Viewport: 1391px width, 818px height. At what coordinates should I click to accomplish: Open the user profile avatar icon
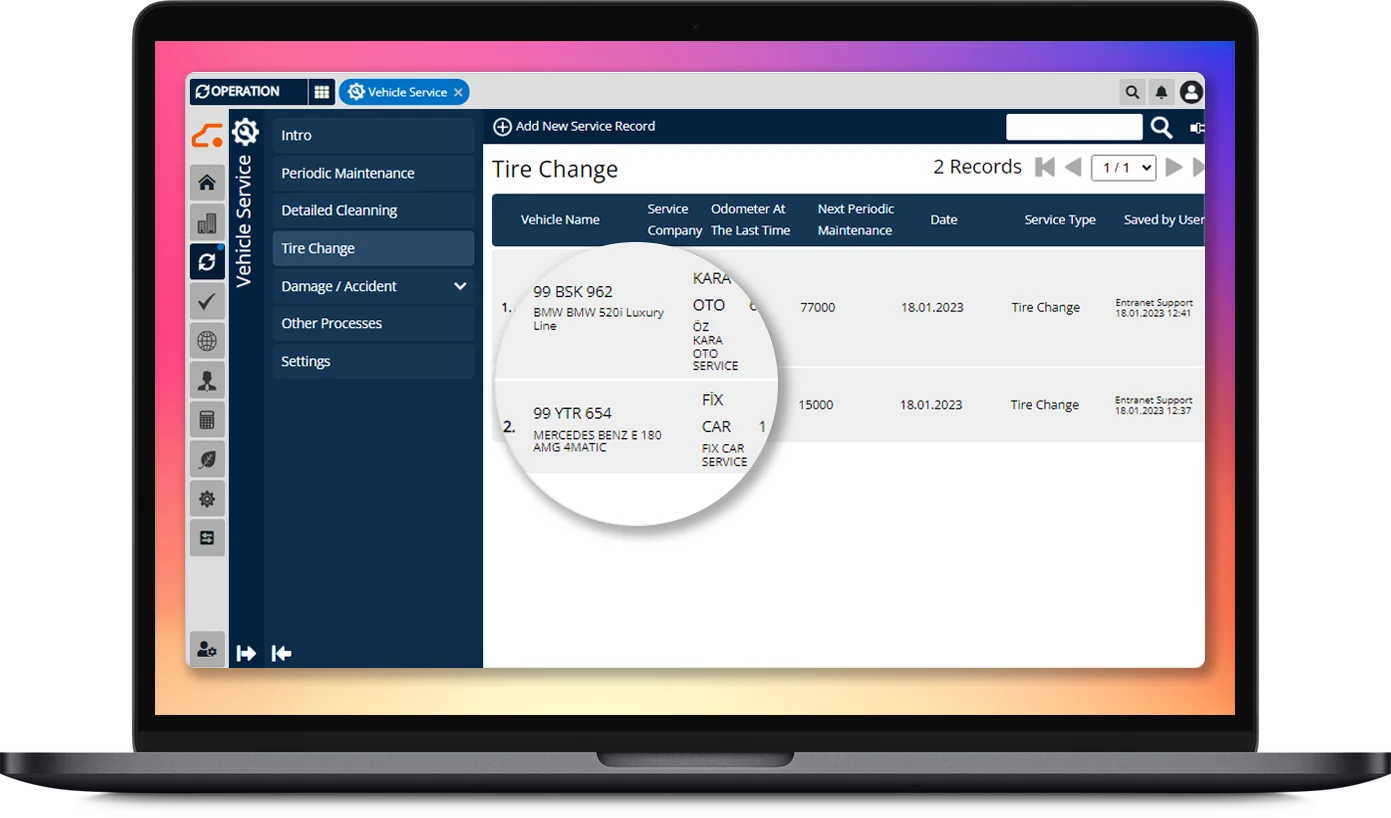click(x=1190, y=92)
